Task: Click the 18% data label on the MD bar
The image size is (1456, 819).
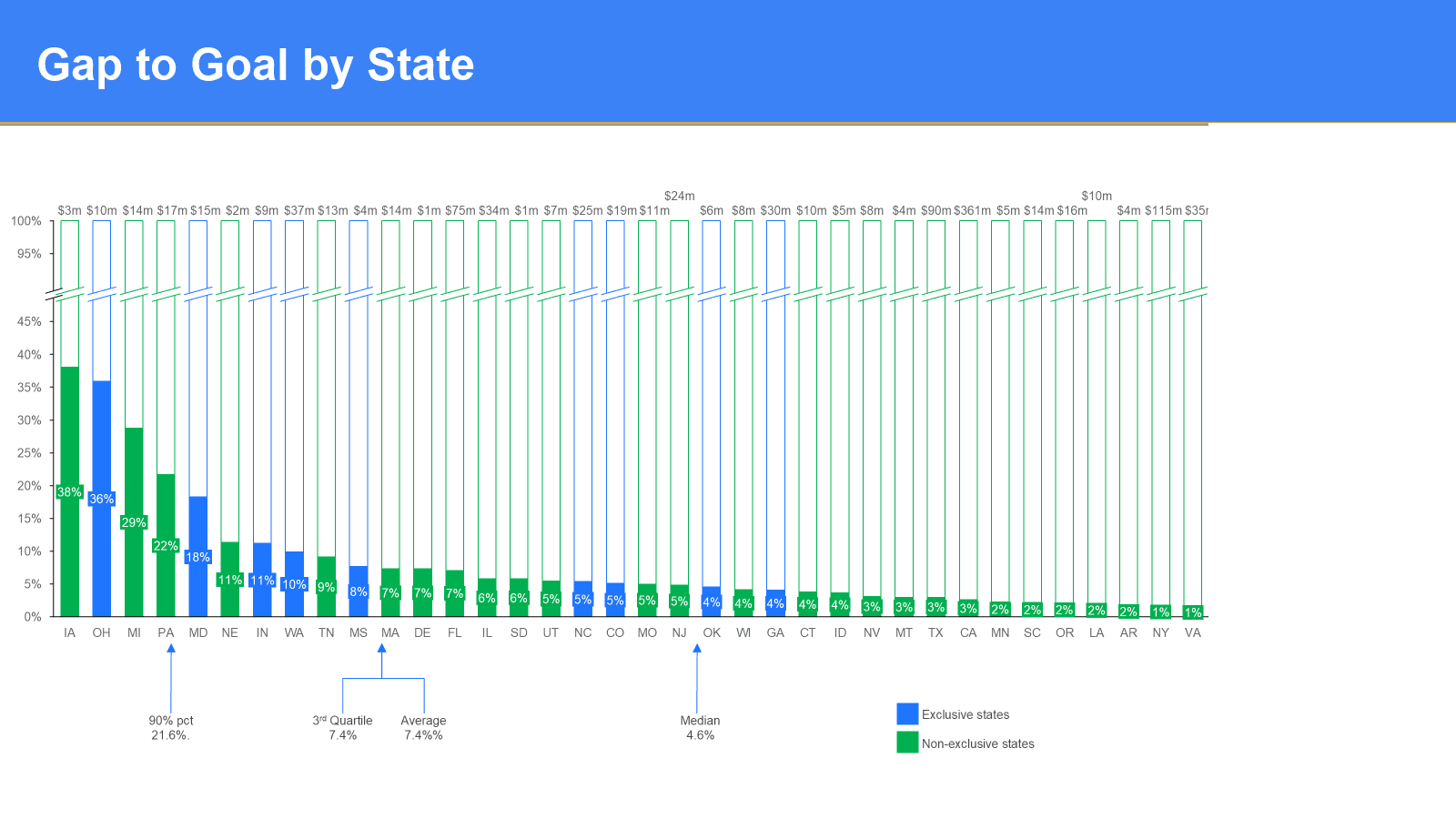Action: pyautogui.click(x=197, y=557)
